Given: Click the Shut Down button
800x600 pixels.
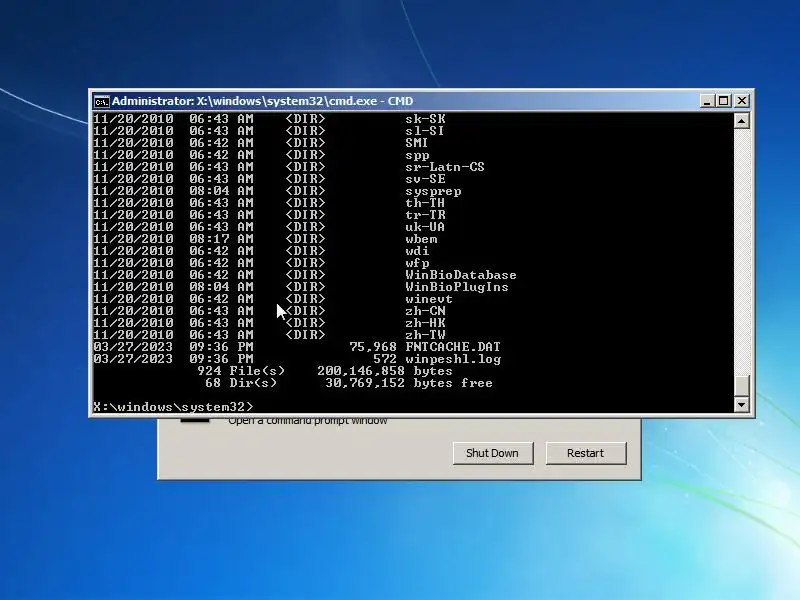Looking at the screenshot, I should tap(492, 453).
